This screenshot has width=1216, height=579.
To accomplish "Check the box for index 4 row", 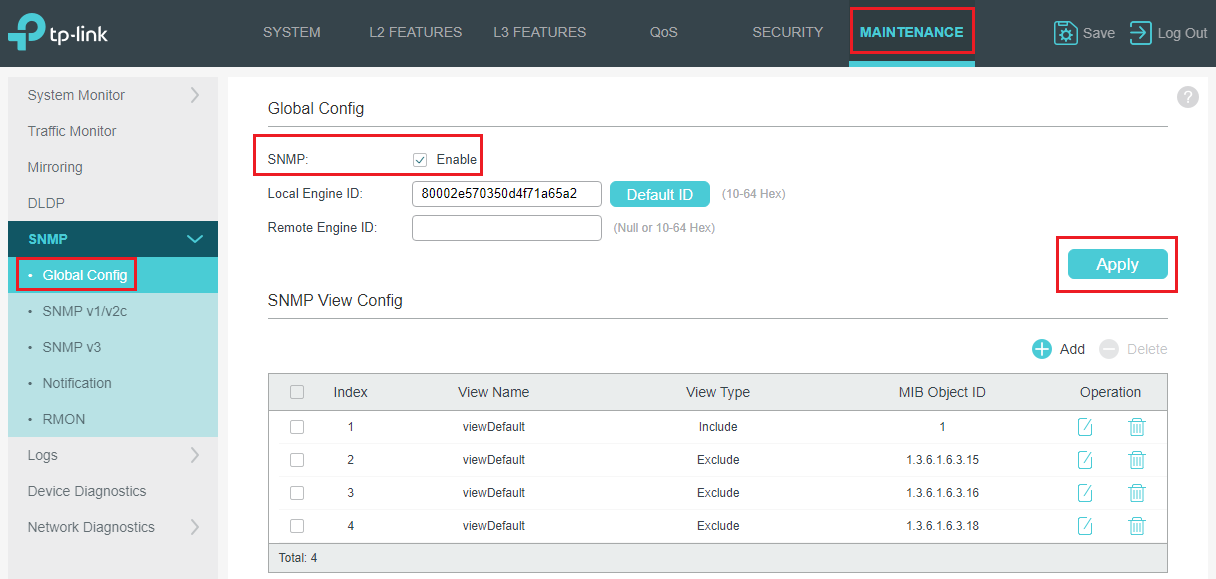I will point(297,526).
